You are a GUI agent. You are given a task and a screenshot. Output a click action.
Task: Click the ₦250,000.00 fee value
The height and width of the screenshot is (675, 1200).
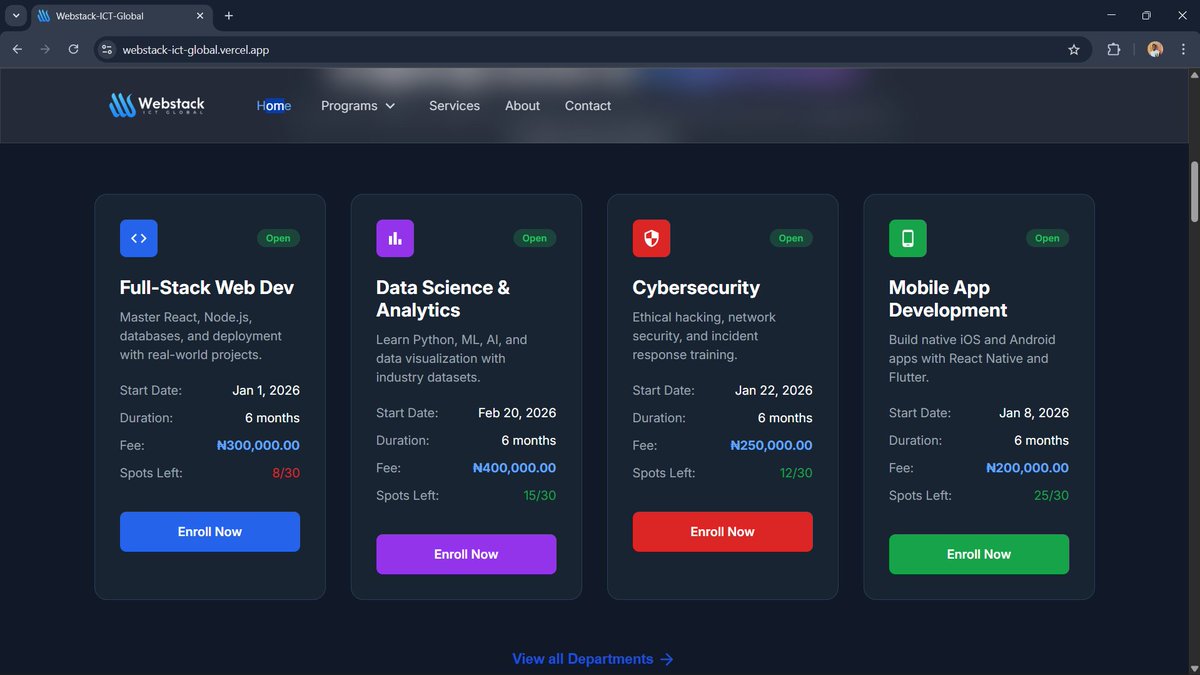pos(771,445)
